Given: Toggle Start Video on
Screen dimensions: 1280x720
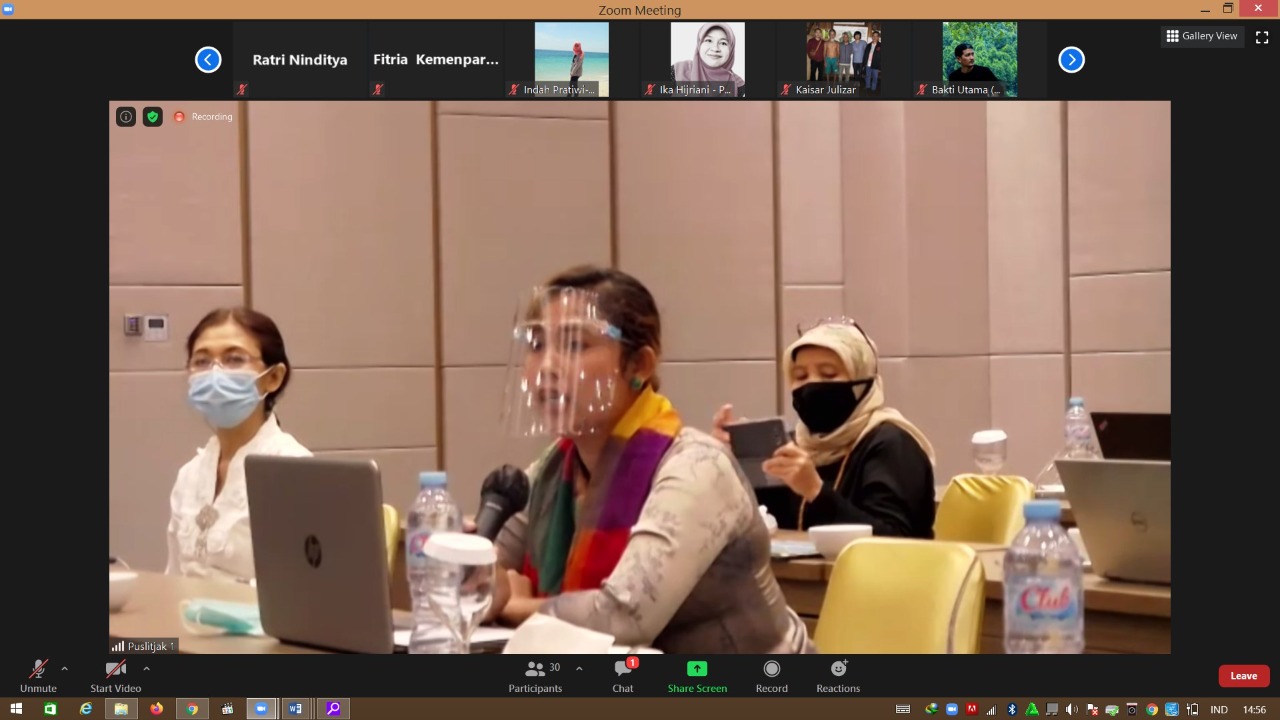Looking at the screenshot, I should pos(116,675).
